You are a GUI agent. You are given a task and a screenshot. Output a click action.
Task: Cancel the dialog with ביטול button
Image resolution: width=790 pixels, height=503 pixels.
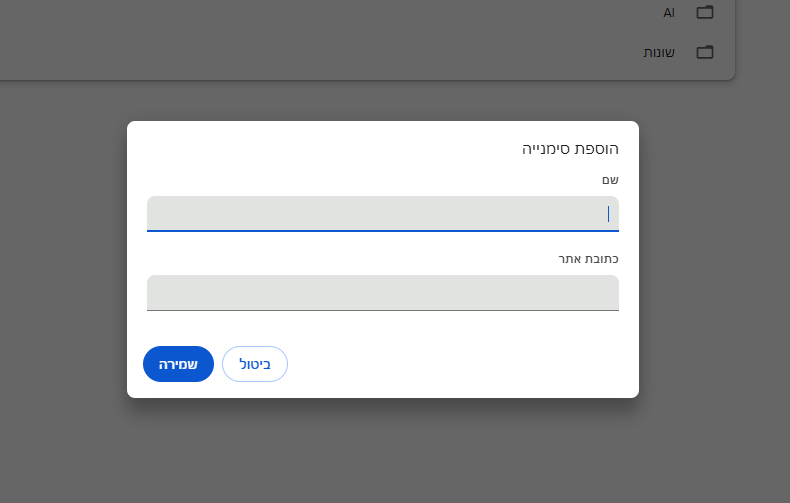tap(255, 364)
